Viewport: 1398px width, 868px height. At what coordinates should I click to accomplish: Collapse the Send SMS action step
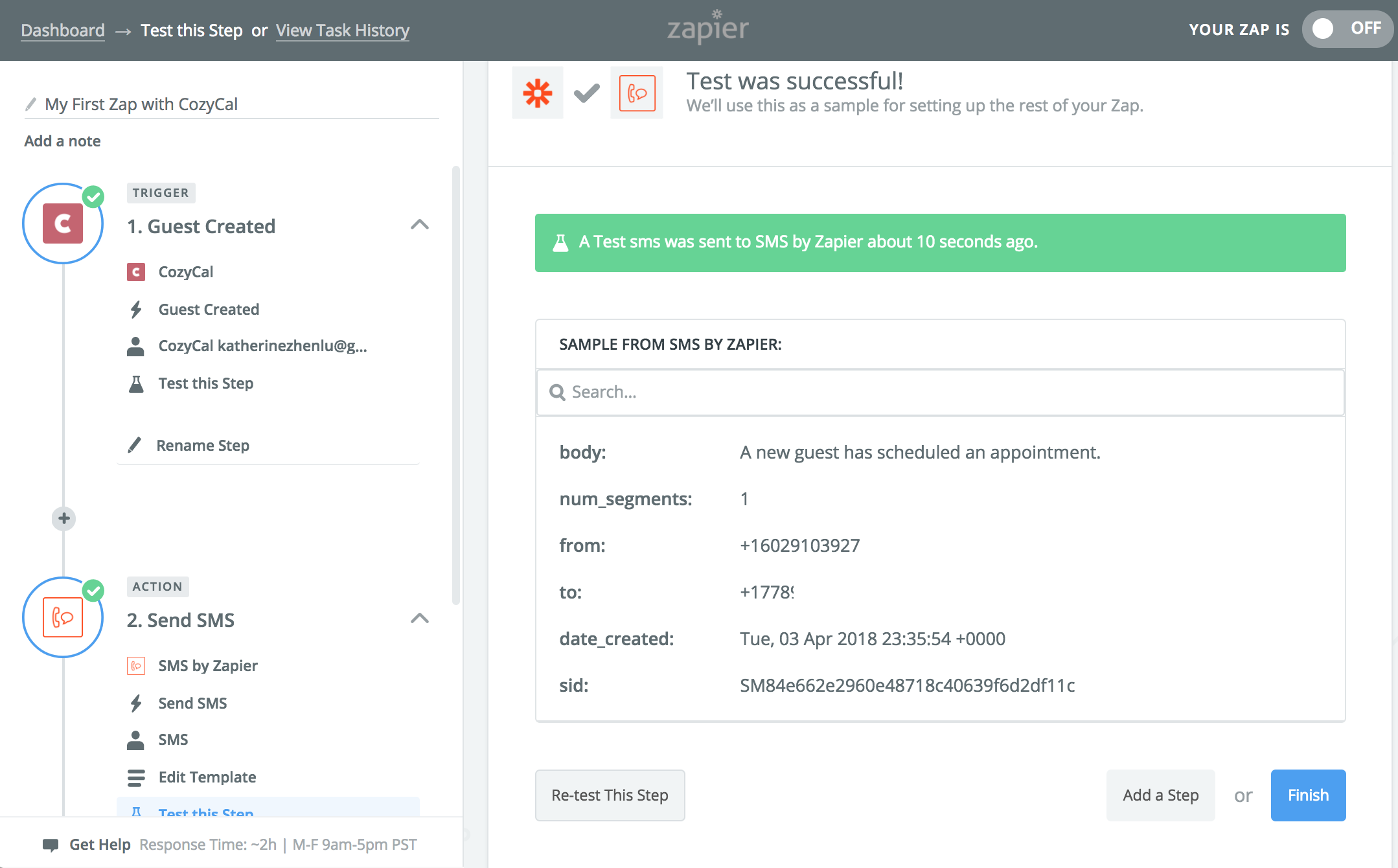[420, 619]
